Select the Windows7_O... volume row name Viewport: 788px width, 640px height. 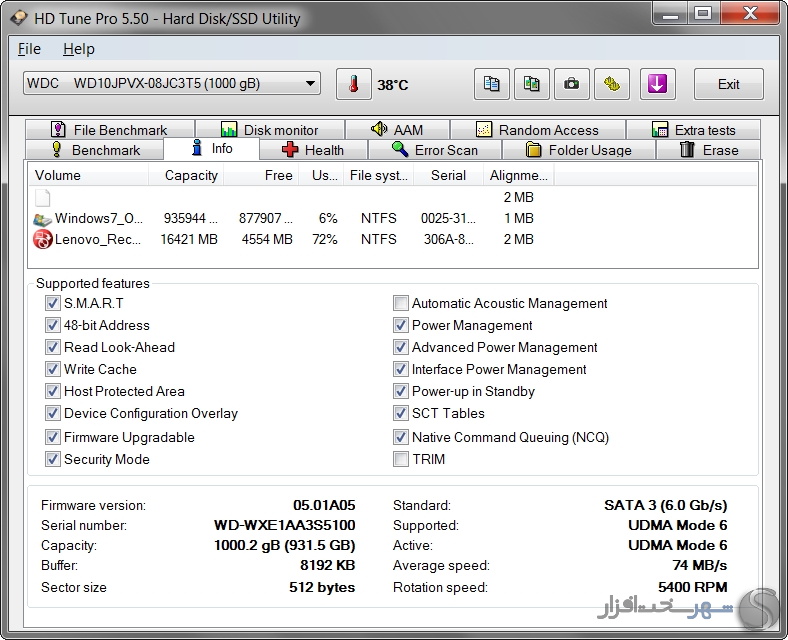98,219
